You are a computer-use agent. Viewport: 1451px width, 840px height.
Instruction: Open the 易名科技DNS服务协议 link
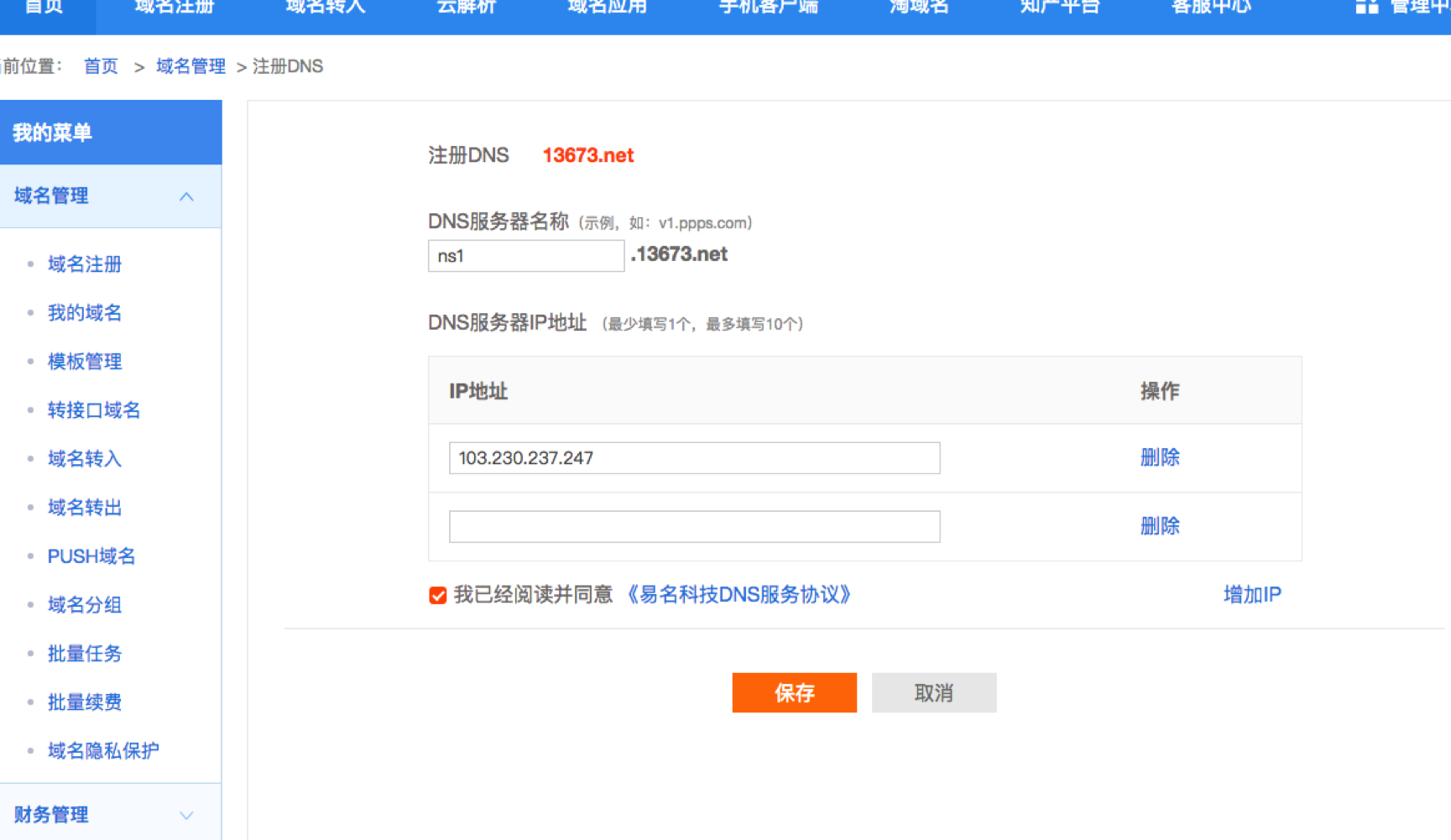[739, 595]
